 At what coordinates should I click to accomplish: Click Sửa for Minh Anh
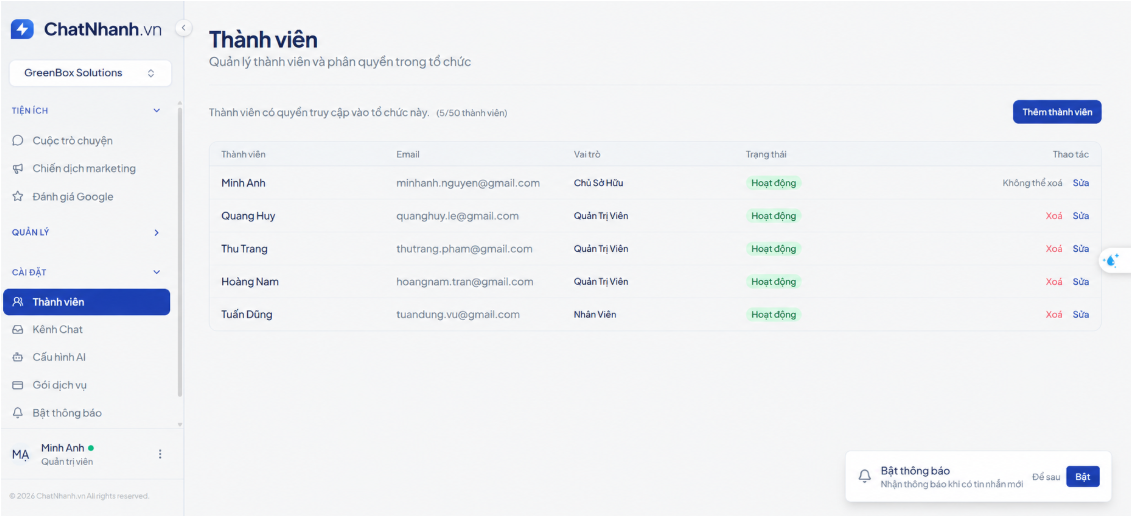tap(1080, 183)
